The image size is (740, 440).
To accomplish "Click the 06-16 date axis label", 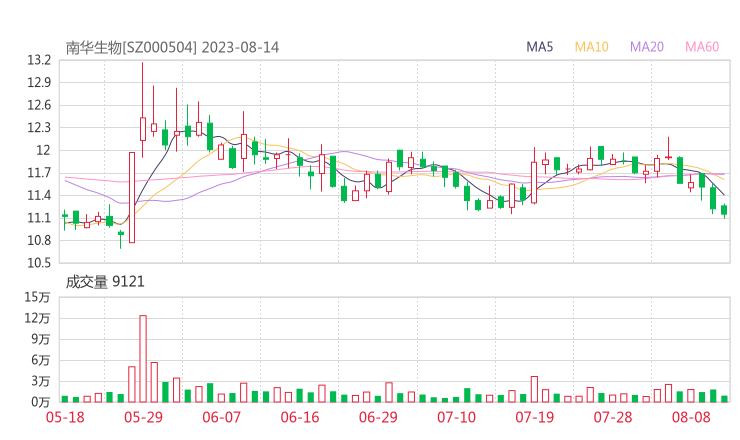I will click(300, 417).
